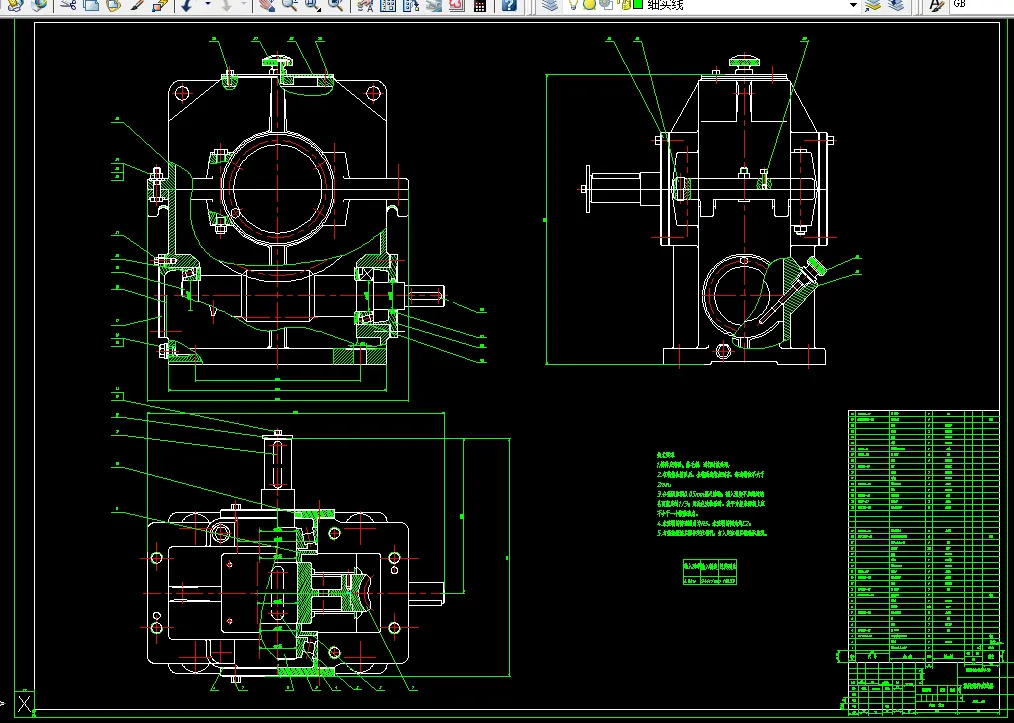Toggle the layer on/off light bulb
The height and width of the screenshot is (723, 1014).
click(x=573, y=5)
